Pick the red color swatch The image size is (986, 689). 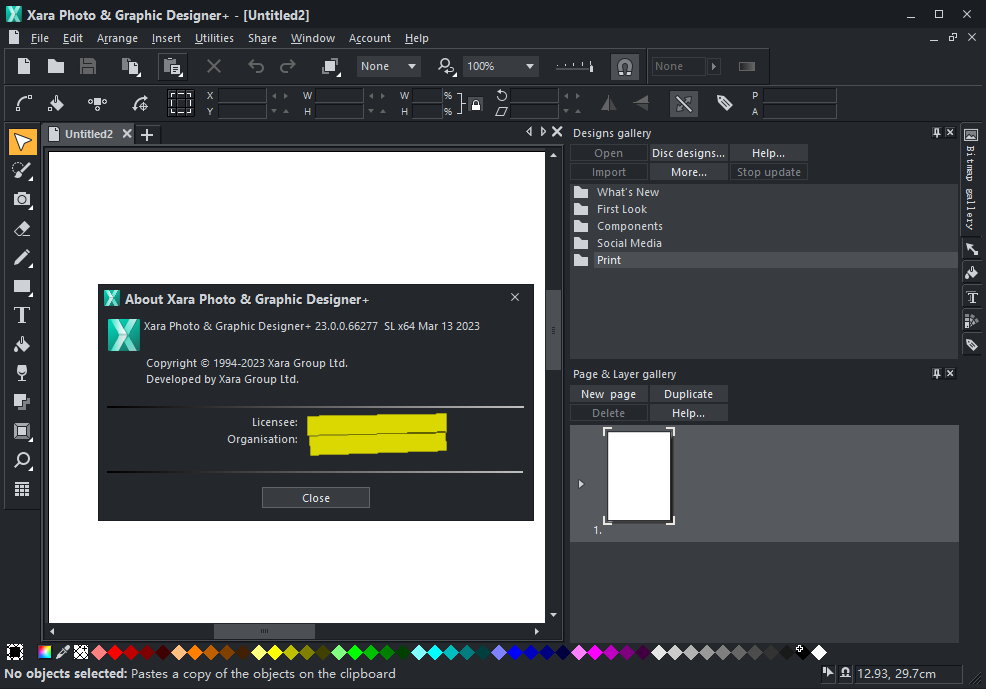click(x=115, y=652)
